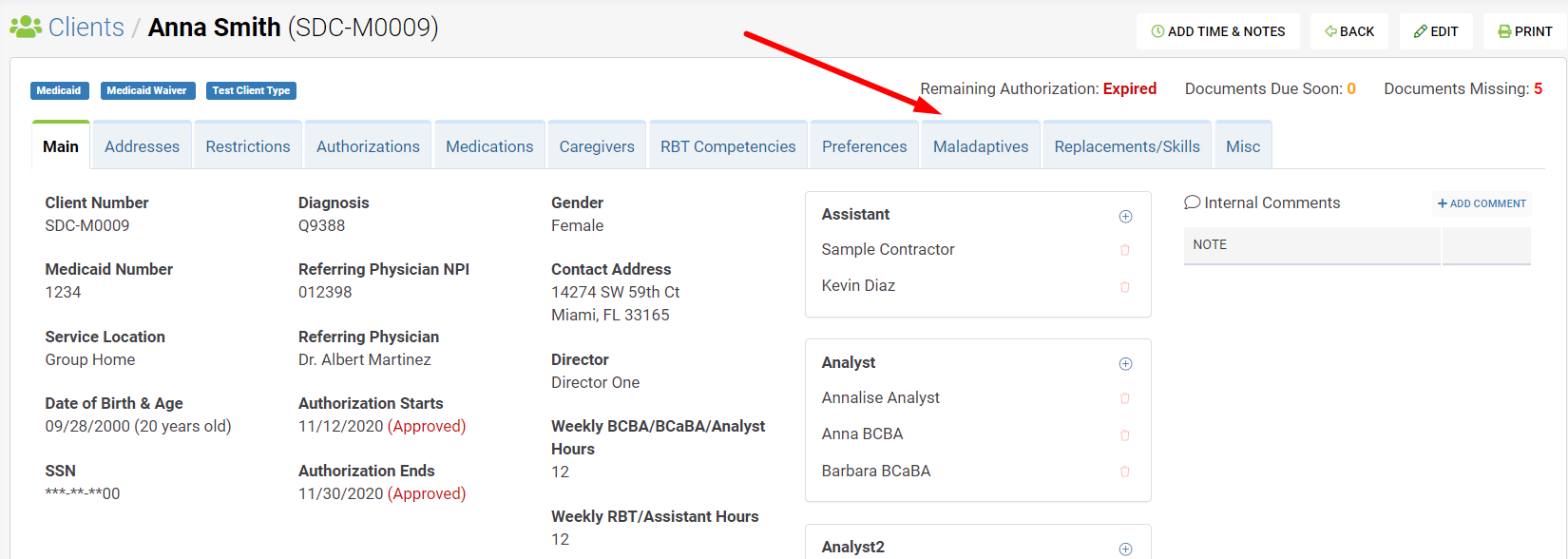Go to Replacements/Skills tab
The image size is (1568, 559).
[1127, 146]
